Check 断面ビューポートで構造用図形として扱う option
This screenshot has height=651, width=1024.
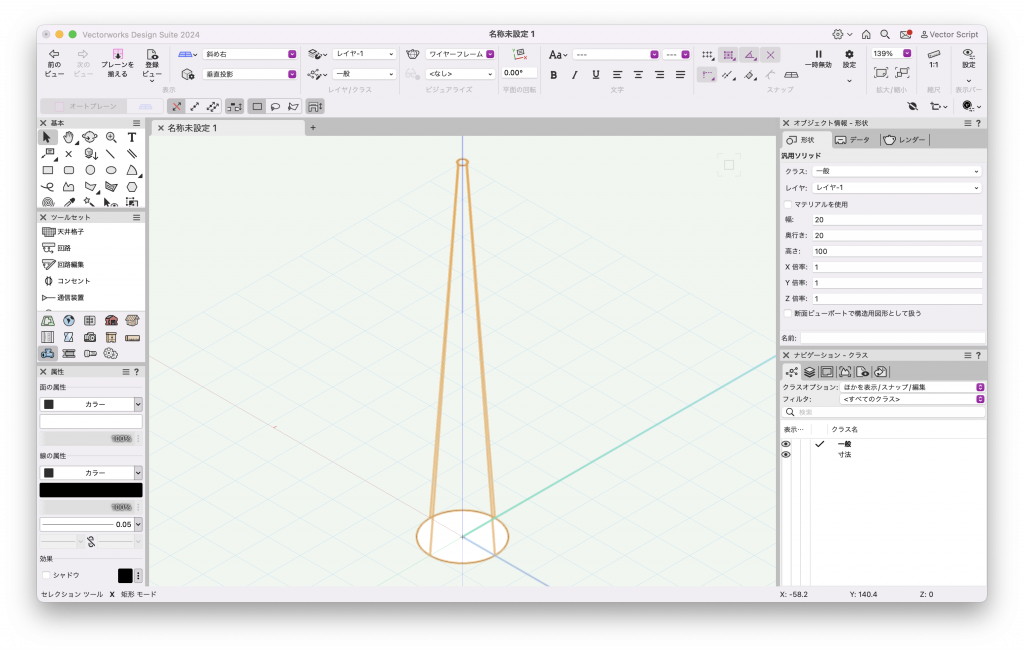point(789,313)
